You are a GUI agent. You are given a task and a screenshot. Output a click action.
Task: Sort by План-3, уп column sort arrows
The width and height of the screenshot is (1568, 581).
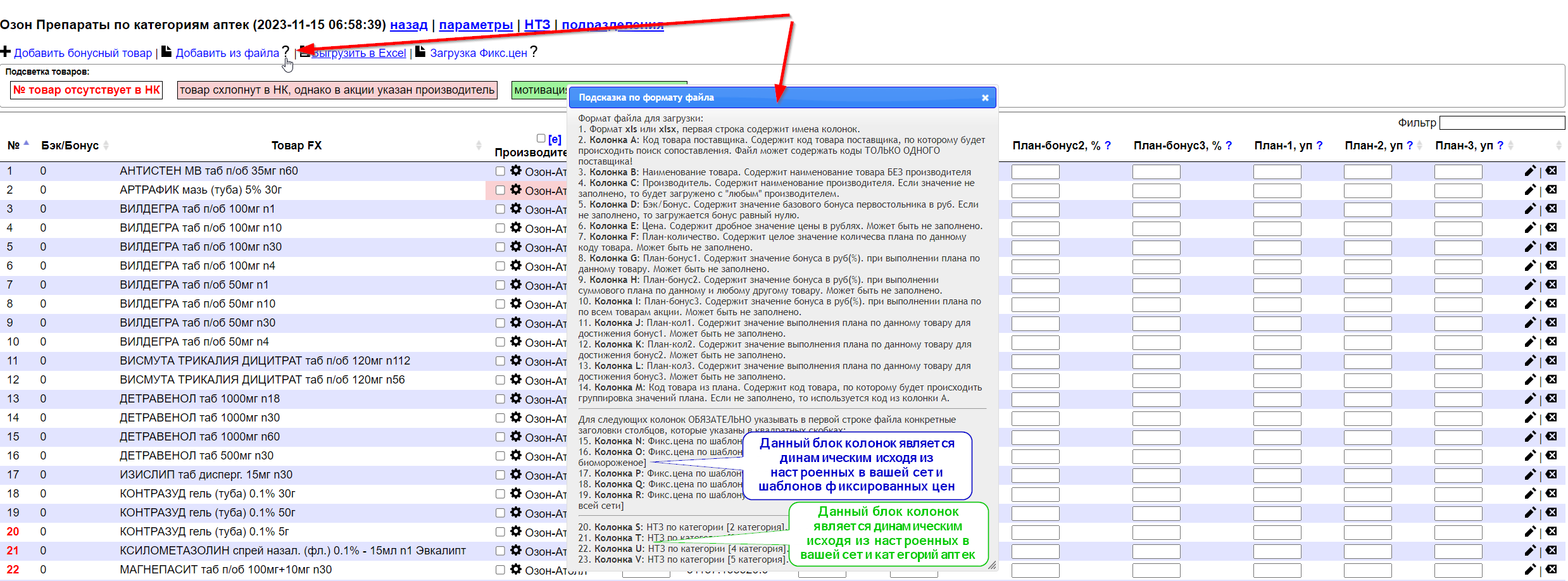1510,146
